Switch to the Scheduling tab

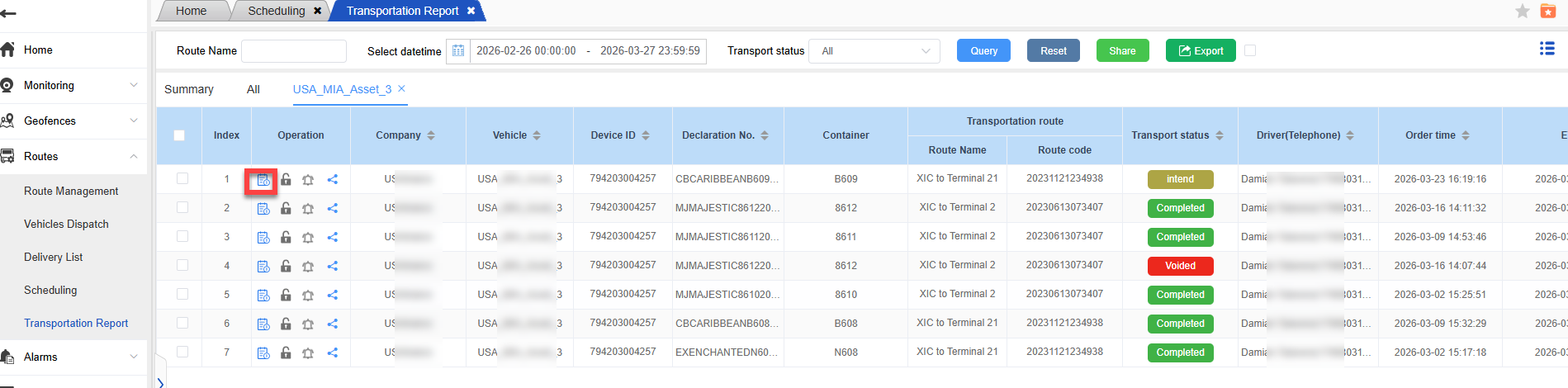(x=277, y=11)
